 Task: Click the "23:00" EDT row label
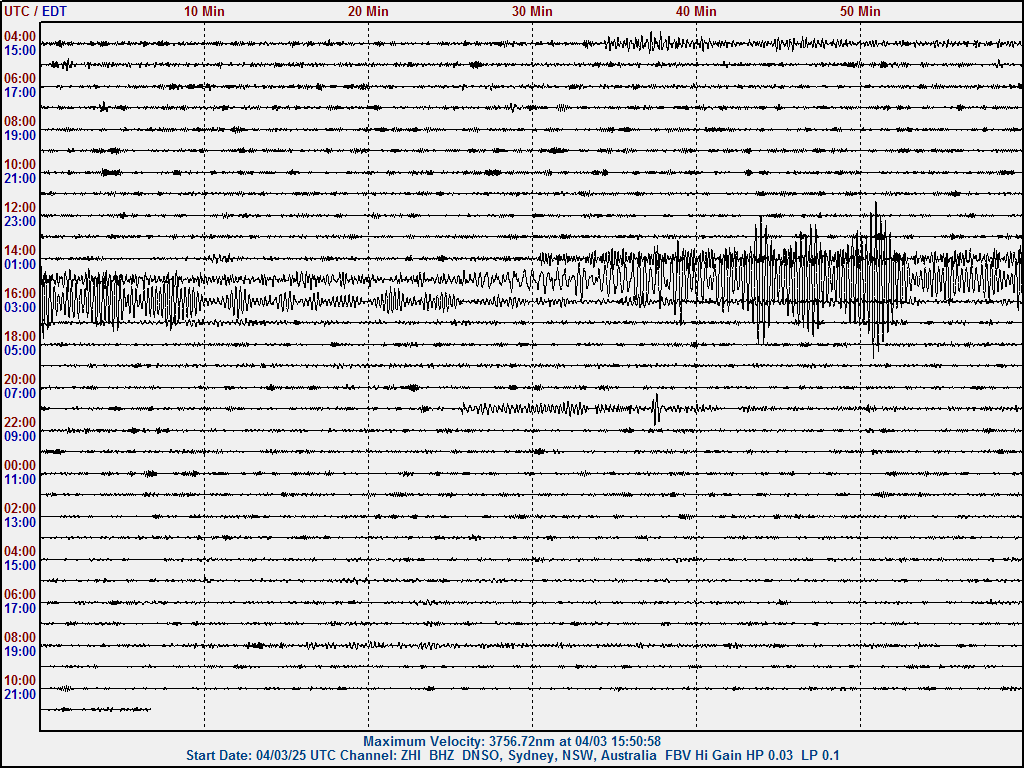tap(20, 221)
